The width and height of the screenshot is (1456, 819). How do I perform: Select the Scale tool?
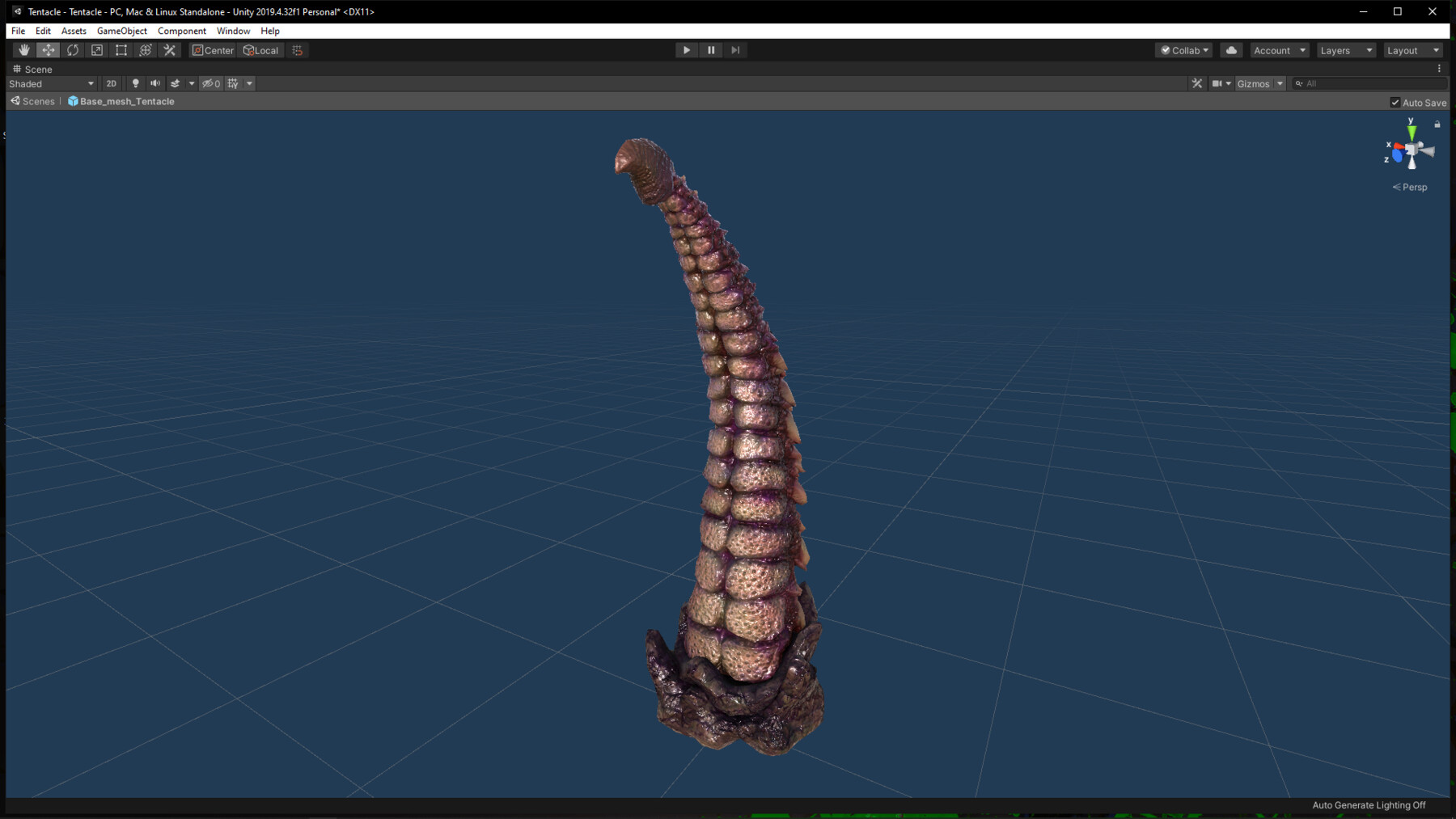pyautogui.click(x=96, y=49)
